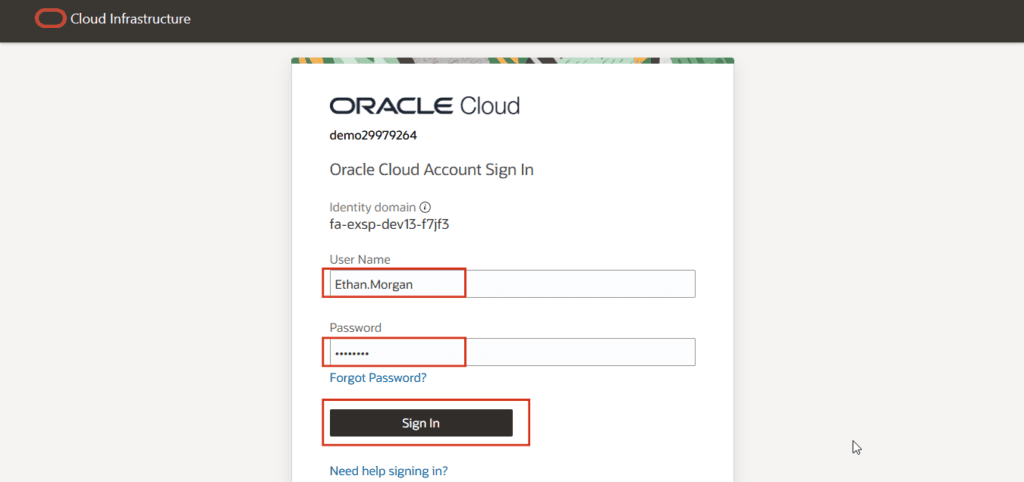The height and width of the screenshot is (482, 1024).
Task: Click the Ethan.Morgan text in User Name
Action: [x=373, y=284]
